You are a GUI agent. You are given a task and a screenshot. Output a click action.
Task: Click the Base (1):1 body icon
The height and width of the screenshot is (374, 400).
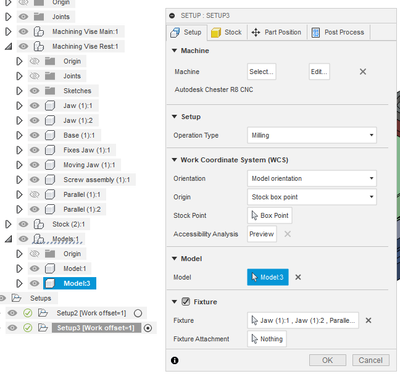point(50,135)
